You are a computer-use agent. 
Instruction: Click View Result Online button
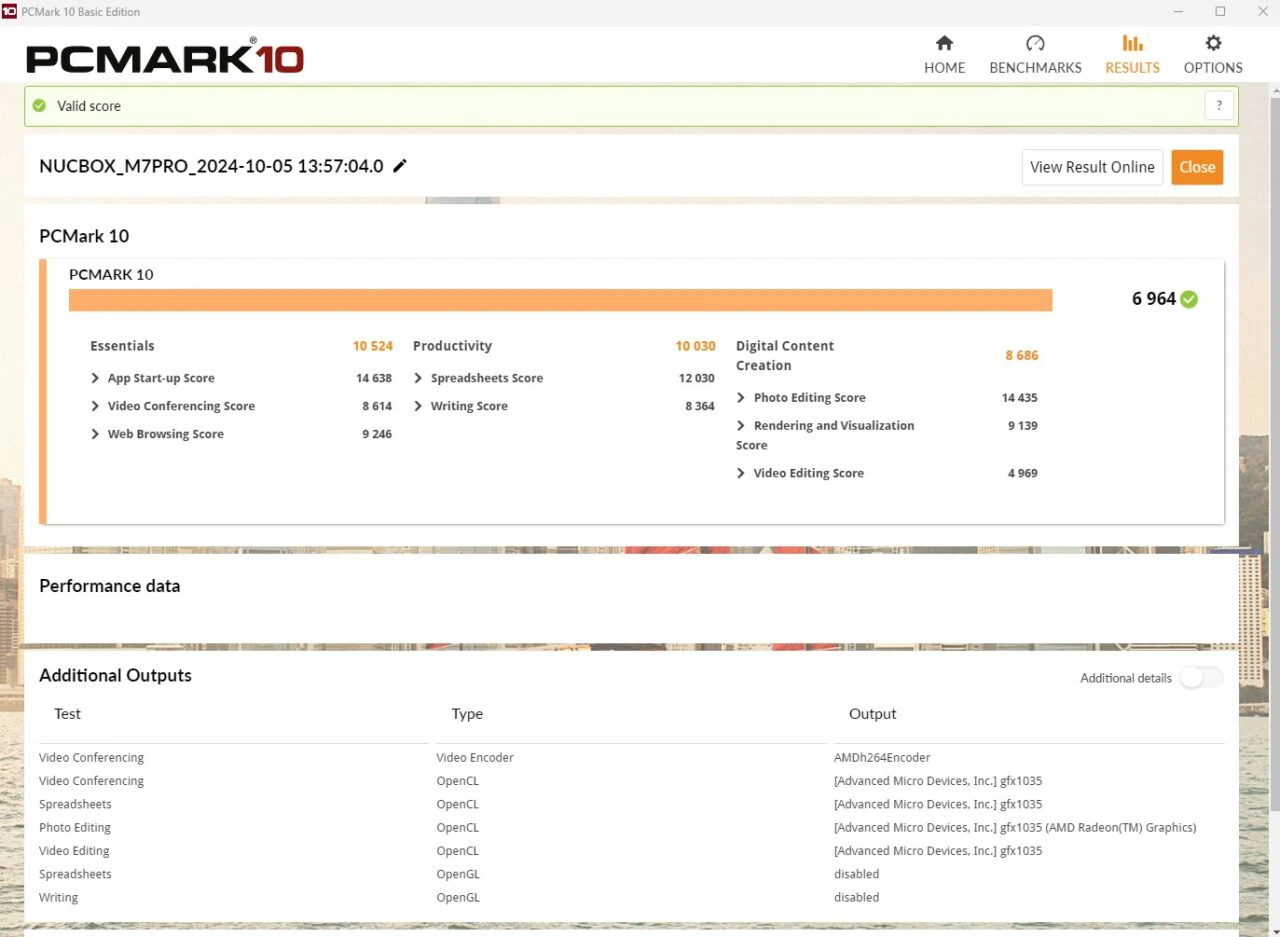point(1092,167)
